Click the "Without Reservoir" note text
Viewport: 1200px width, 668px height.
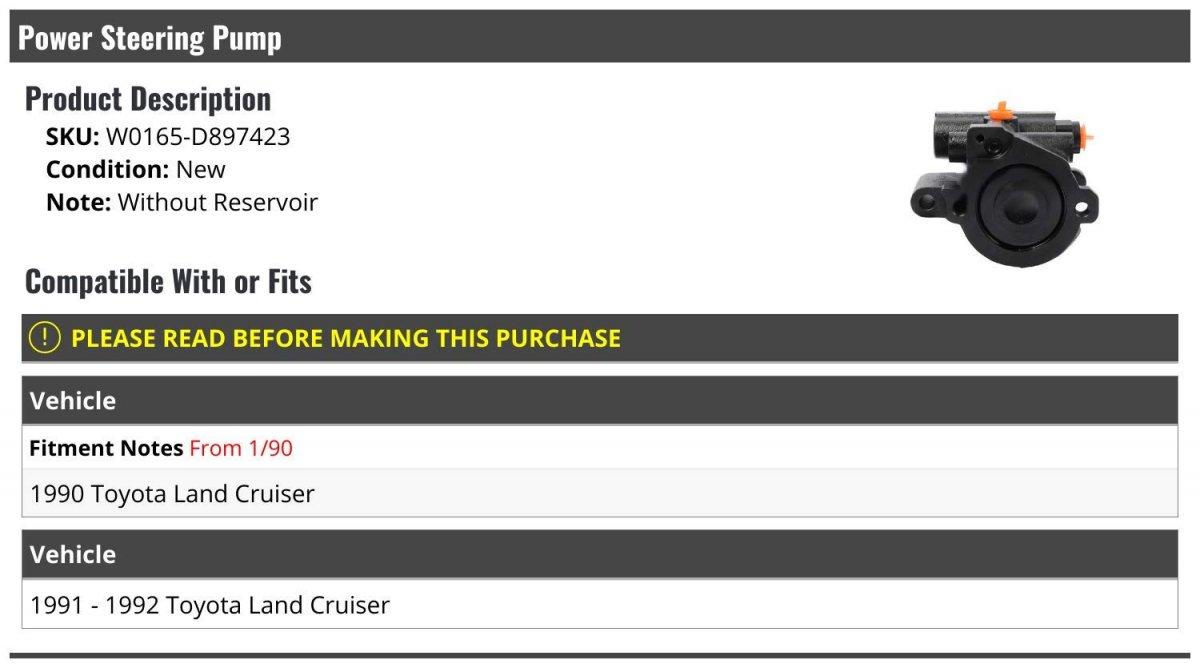point(218,202)
